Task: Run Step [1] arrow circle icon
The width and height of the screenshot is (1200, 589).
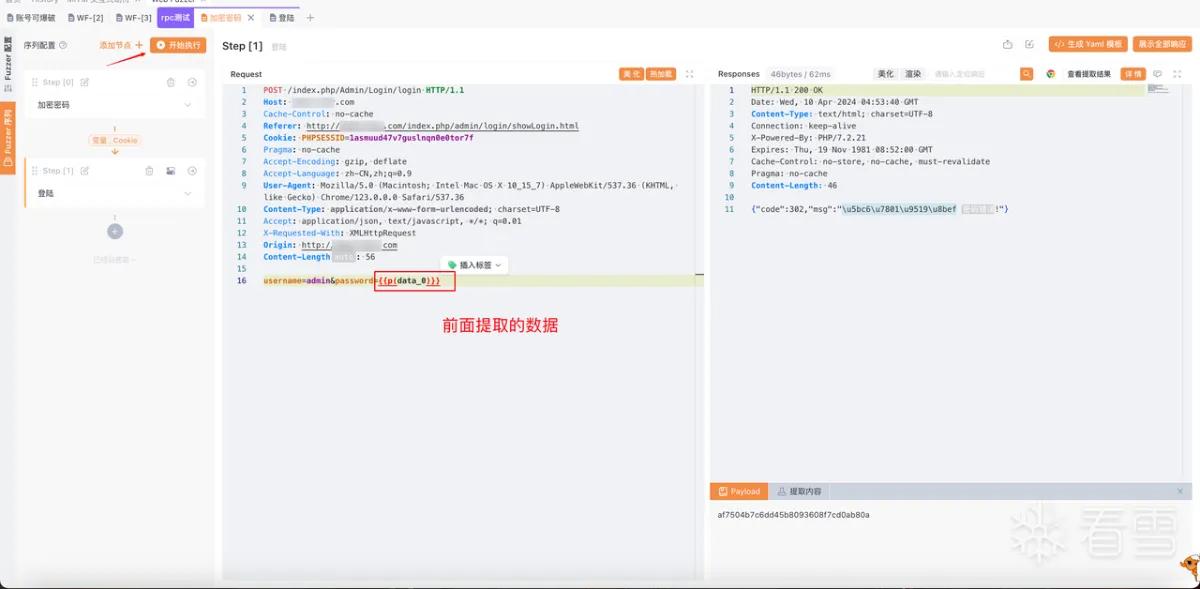Action: point(192,171)
